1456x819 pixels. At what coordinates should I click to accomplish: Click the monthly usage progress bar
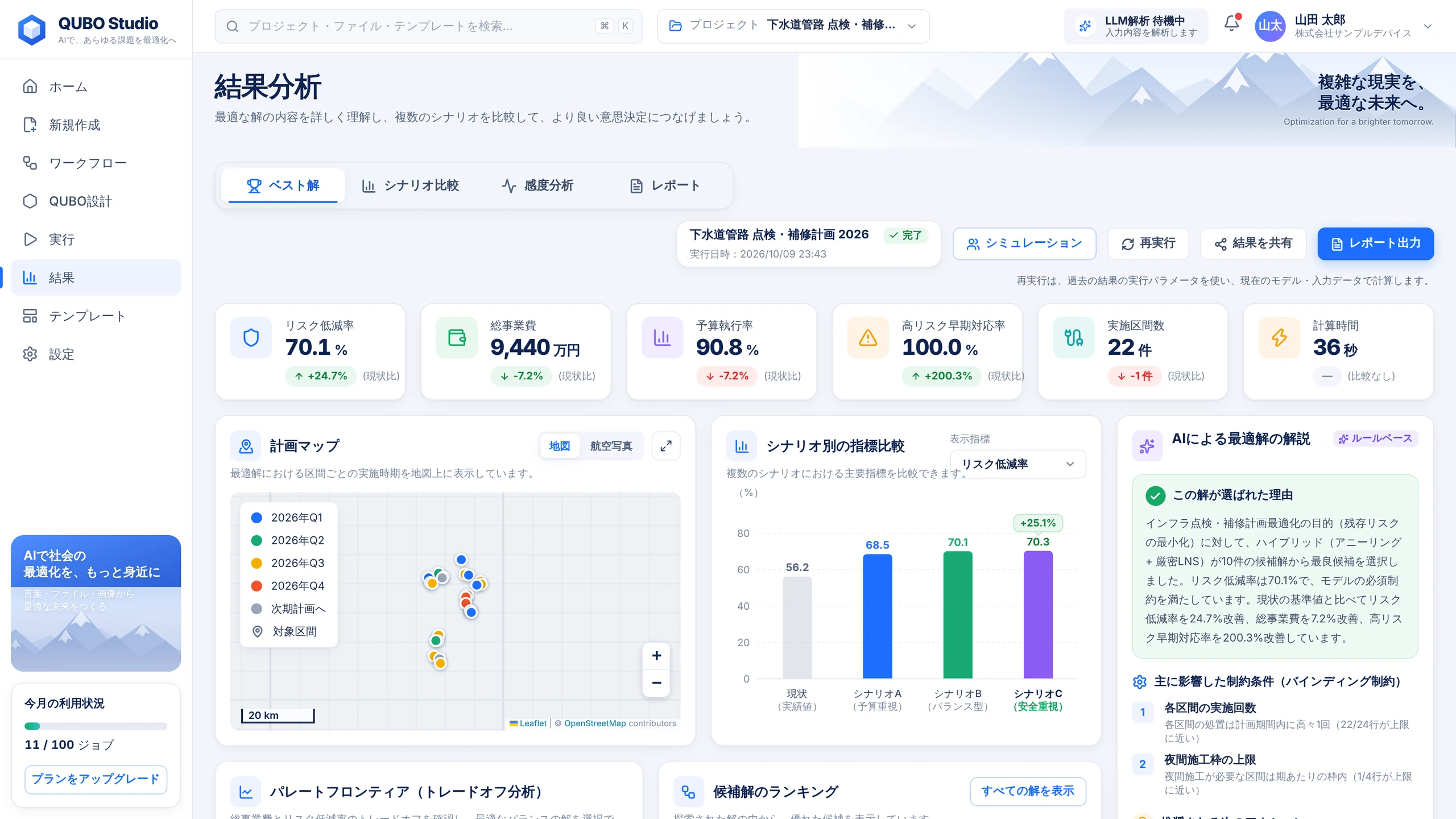click(x=96, y=726)
